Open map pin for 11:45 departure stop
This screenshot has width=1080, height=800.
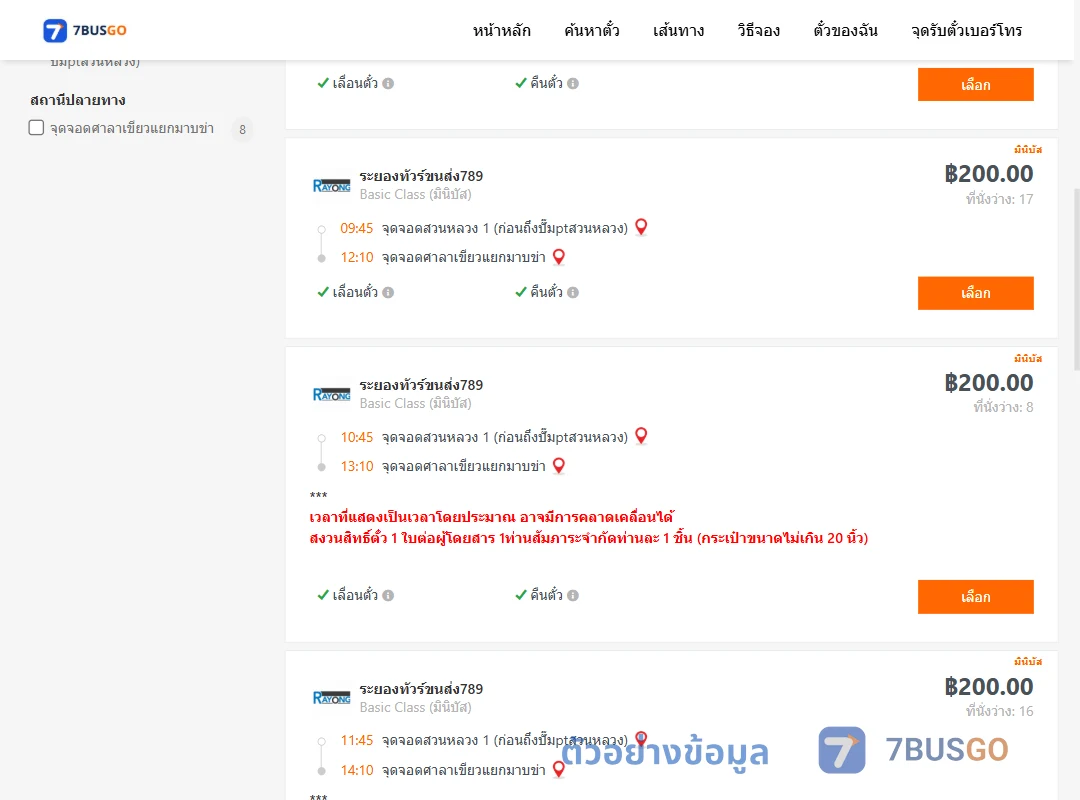pyautogui.click(x=641, y=739)
